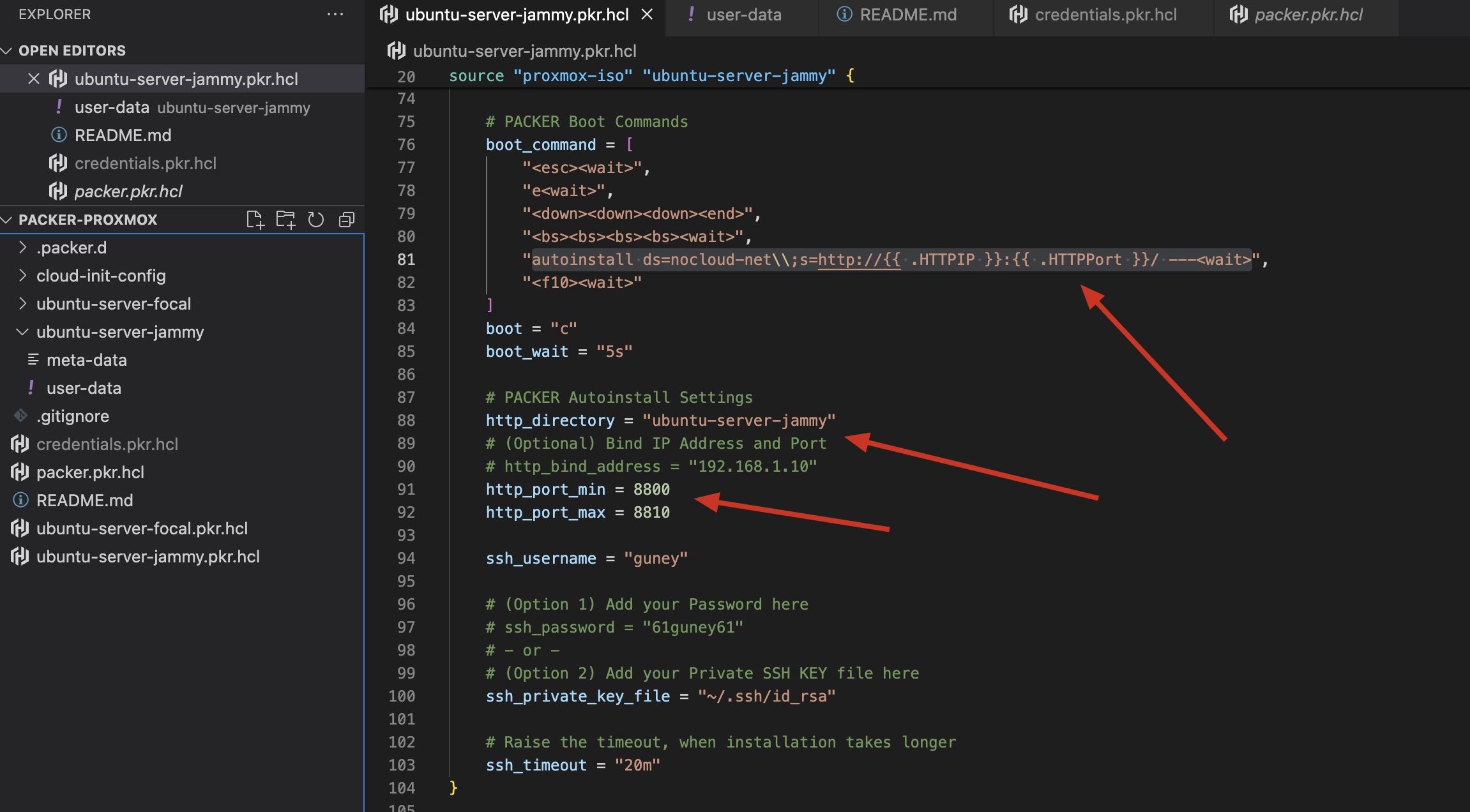
Task: Click the http_port_max value 8810
Action: coord(651,512)
